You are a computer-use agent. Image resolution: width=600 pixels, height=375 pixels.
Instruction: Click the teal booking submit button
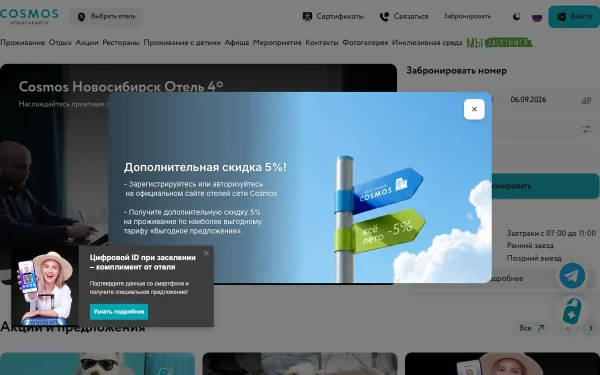(x=545, y=186)
